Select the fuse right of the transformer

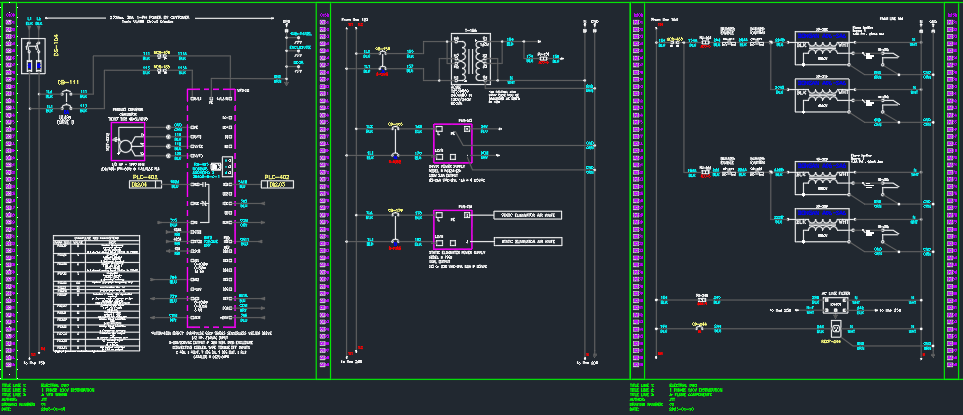tap(544, 59)
